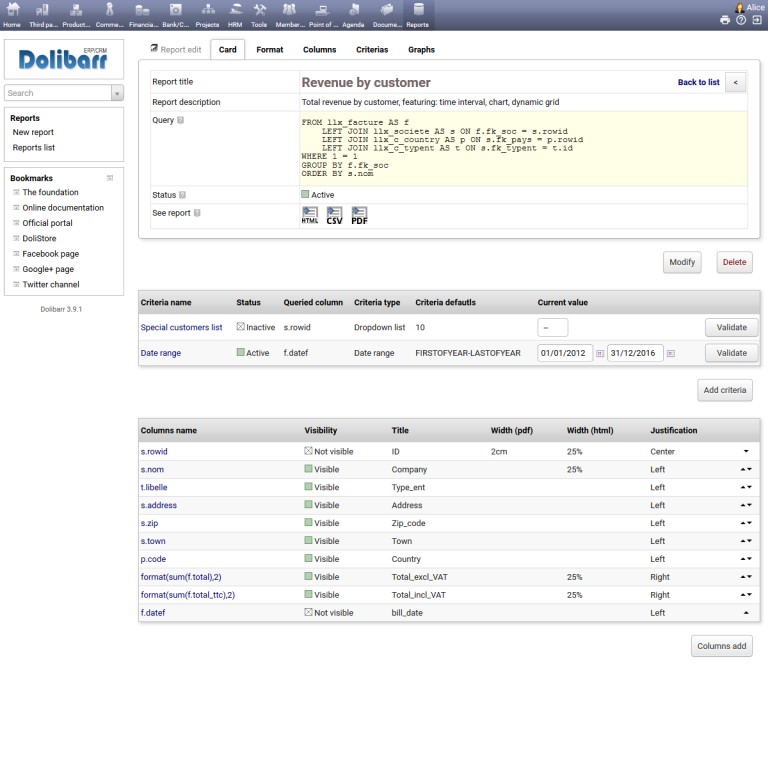
Task: Go to the Home module icon
Action: tap(12, 15)
